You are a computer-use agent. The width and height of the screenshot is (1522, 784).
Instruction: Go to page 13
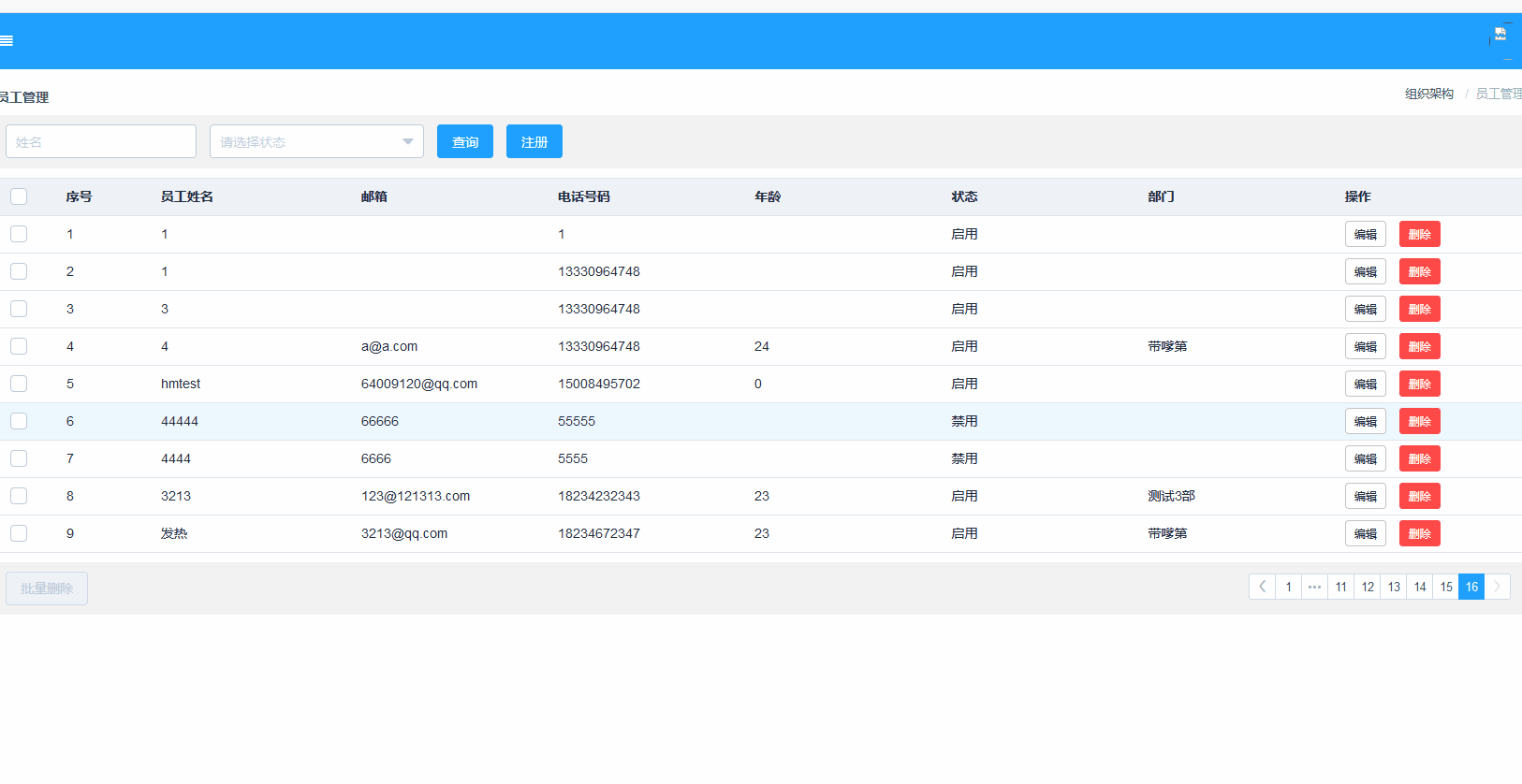tap(1393, 587)
